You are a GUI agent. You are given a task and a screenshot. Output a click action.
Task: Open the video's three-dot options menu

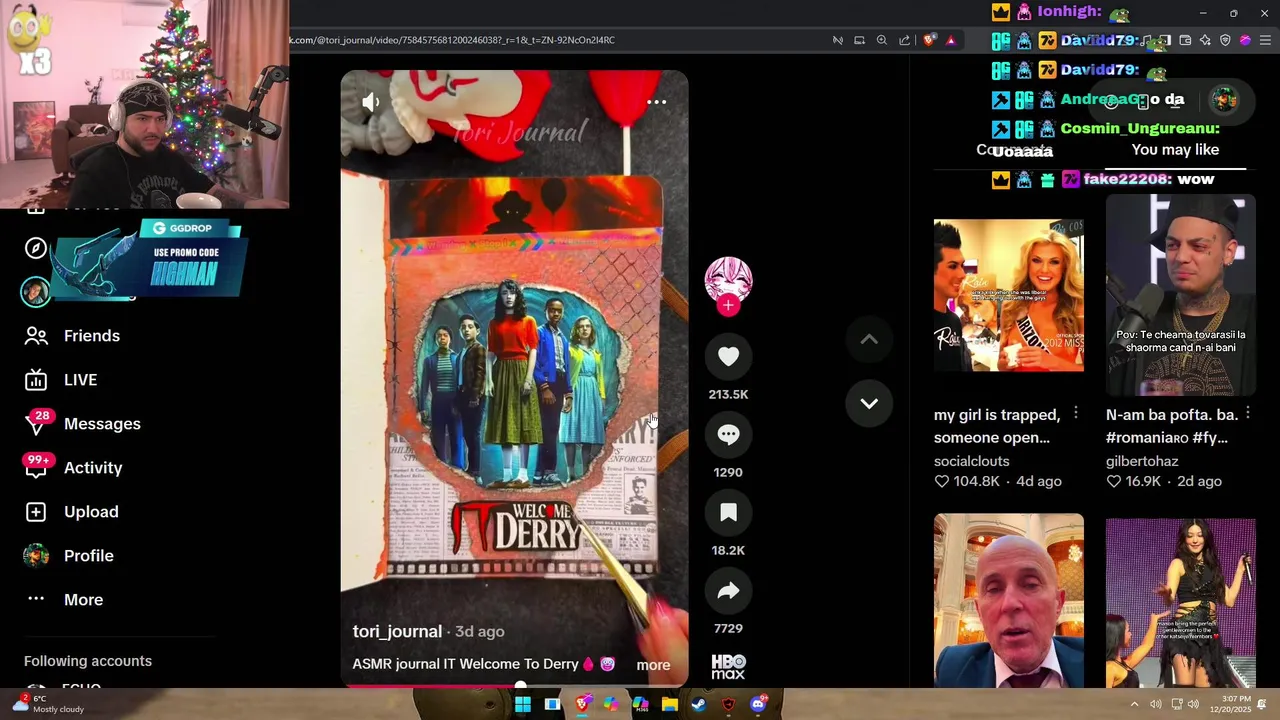[x=656, y=102]
